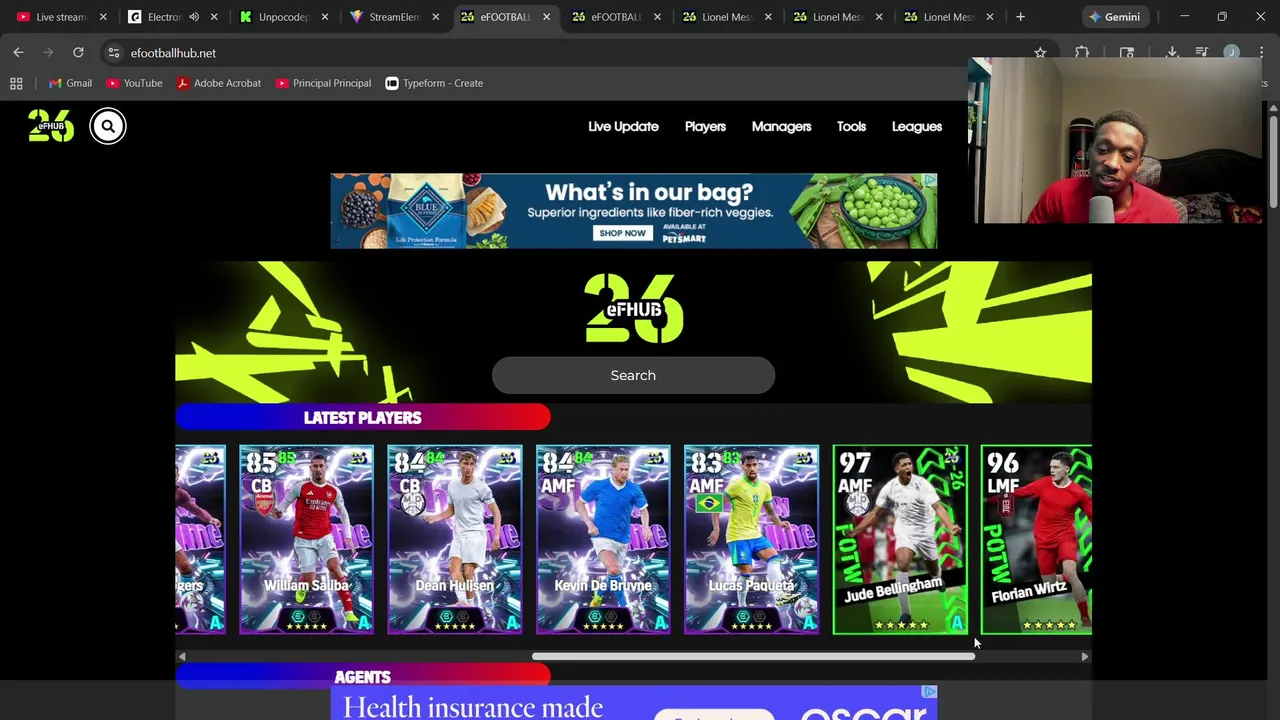Screen dimensions: 1280x720
Task: Open Gemini button in title bar
Action: click(x=1115, y=17)
